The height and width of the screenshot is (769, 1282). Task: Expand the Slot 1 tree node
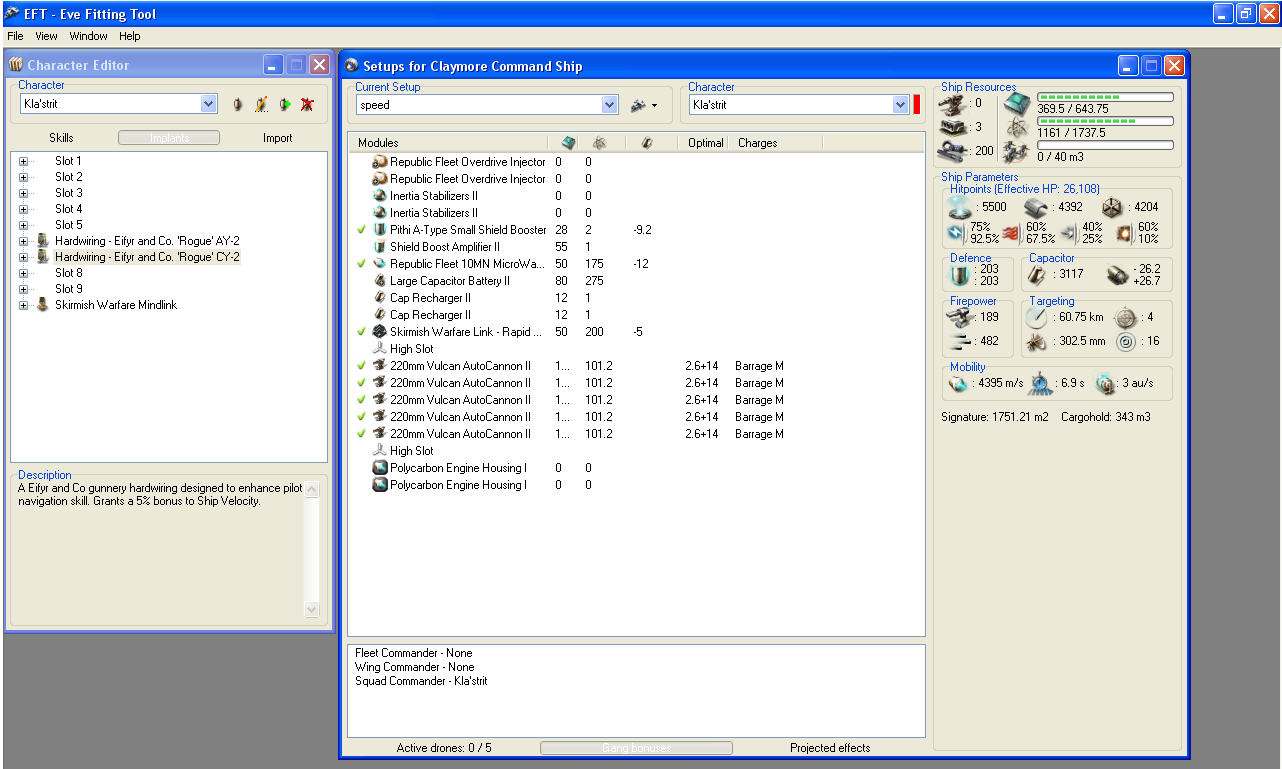point(23,161)
